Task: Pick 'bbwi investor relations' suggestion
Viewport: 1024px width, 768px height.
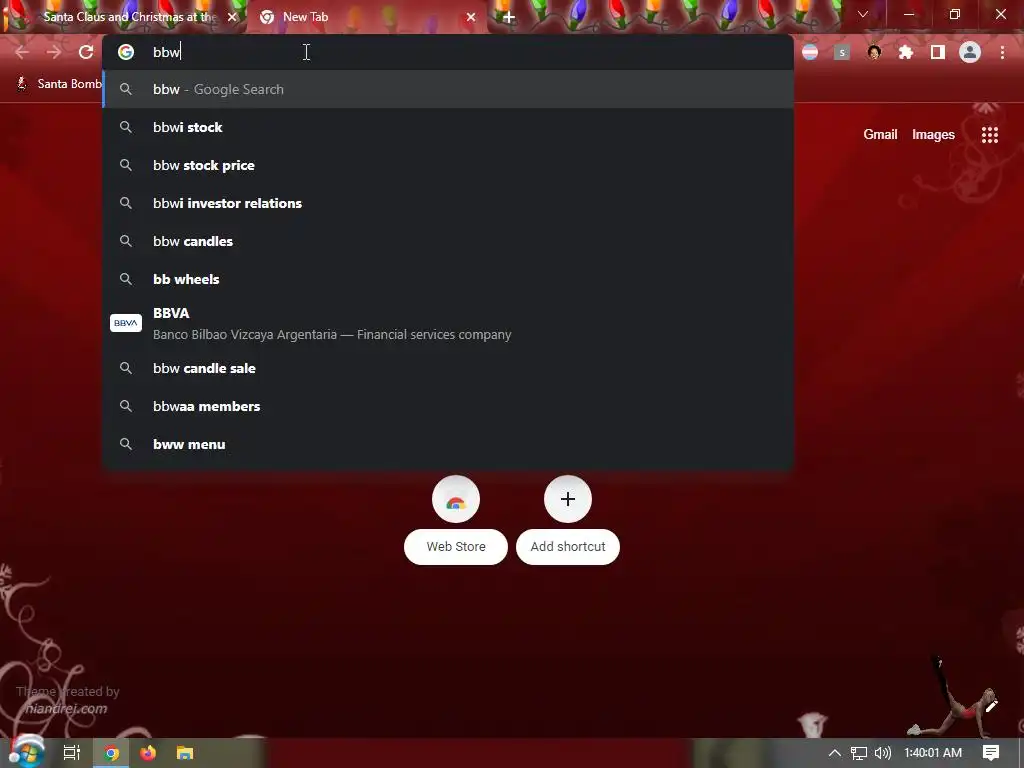Action: pyautogui.click(x=448, y=203)
